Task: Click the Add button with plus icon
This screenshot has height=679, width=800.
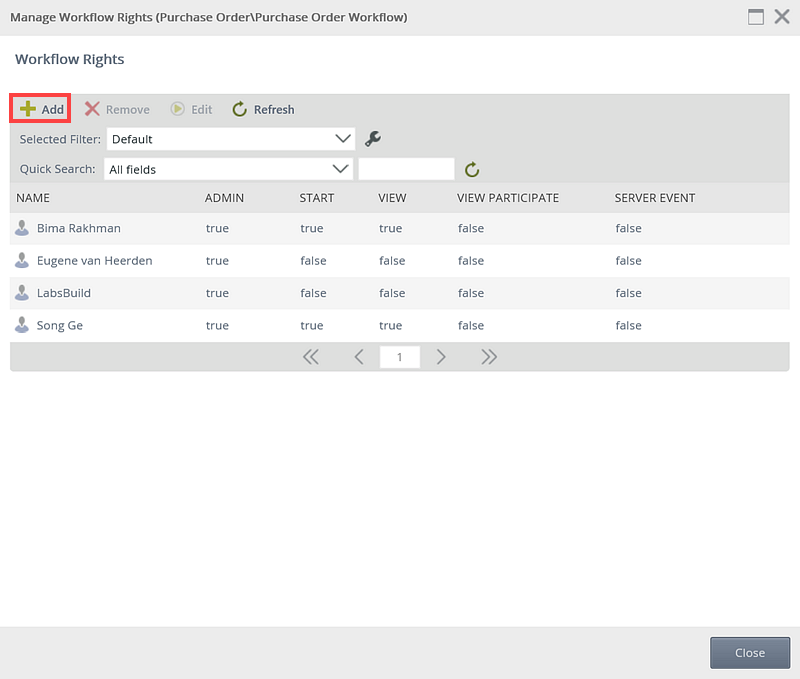Action: point(41,109)
